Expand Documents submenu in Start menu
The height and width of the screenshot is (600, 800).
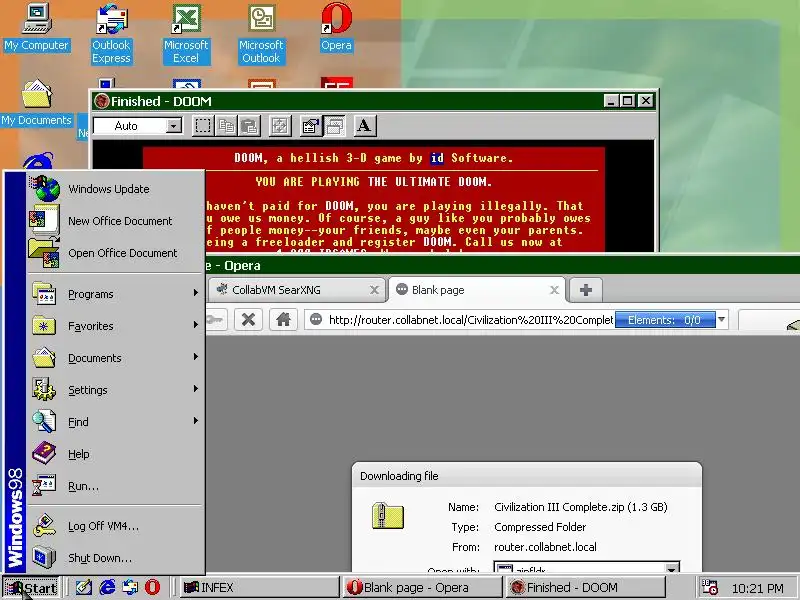click(x=116, y=358)
